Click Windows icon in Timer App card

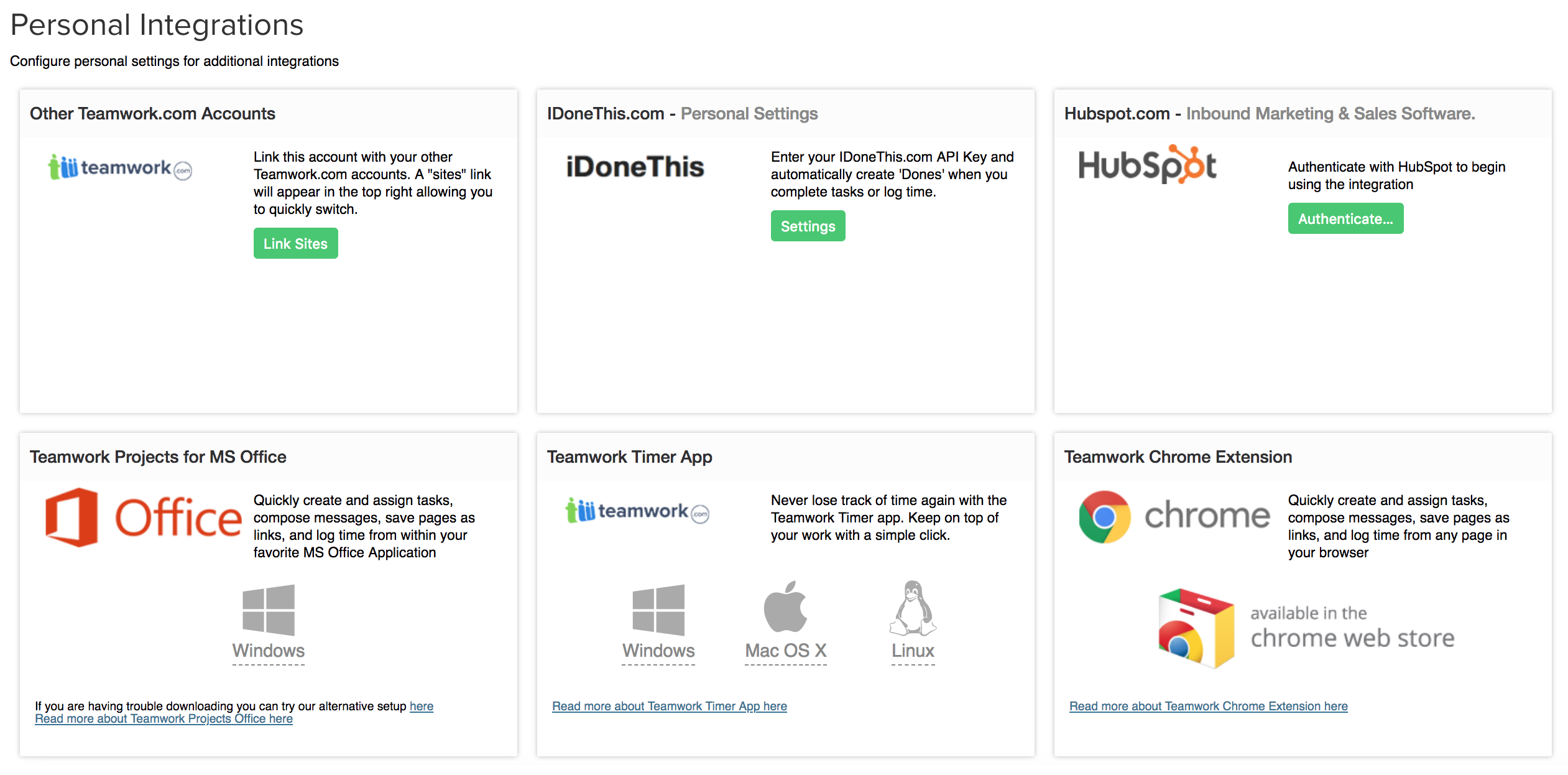658,610
